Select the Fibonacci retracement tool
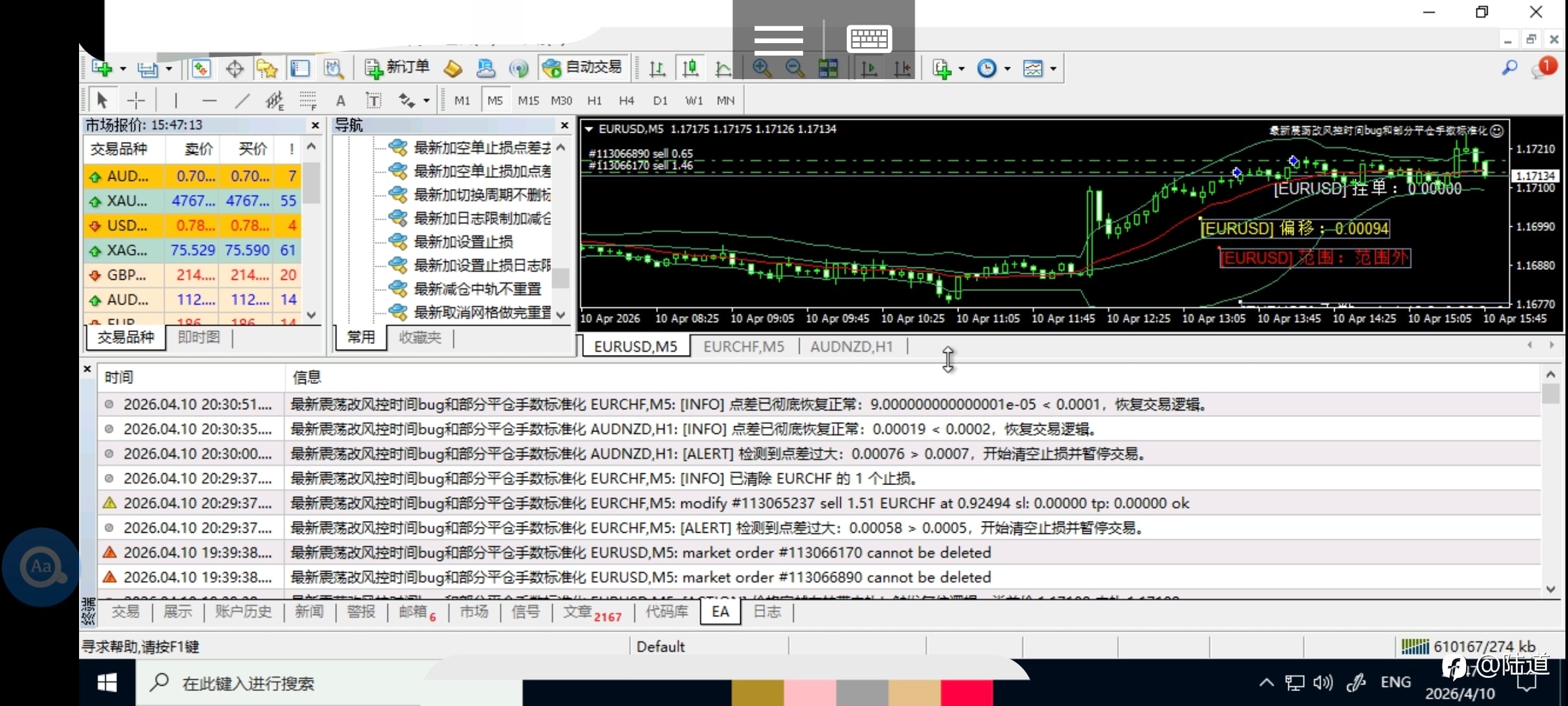 (307, 101)
